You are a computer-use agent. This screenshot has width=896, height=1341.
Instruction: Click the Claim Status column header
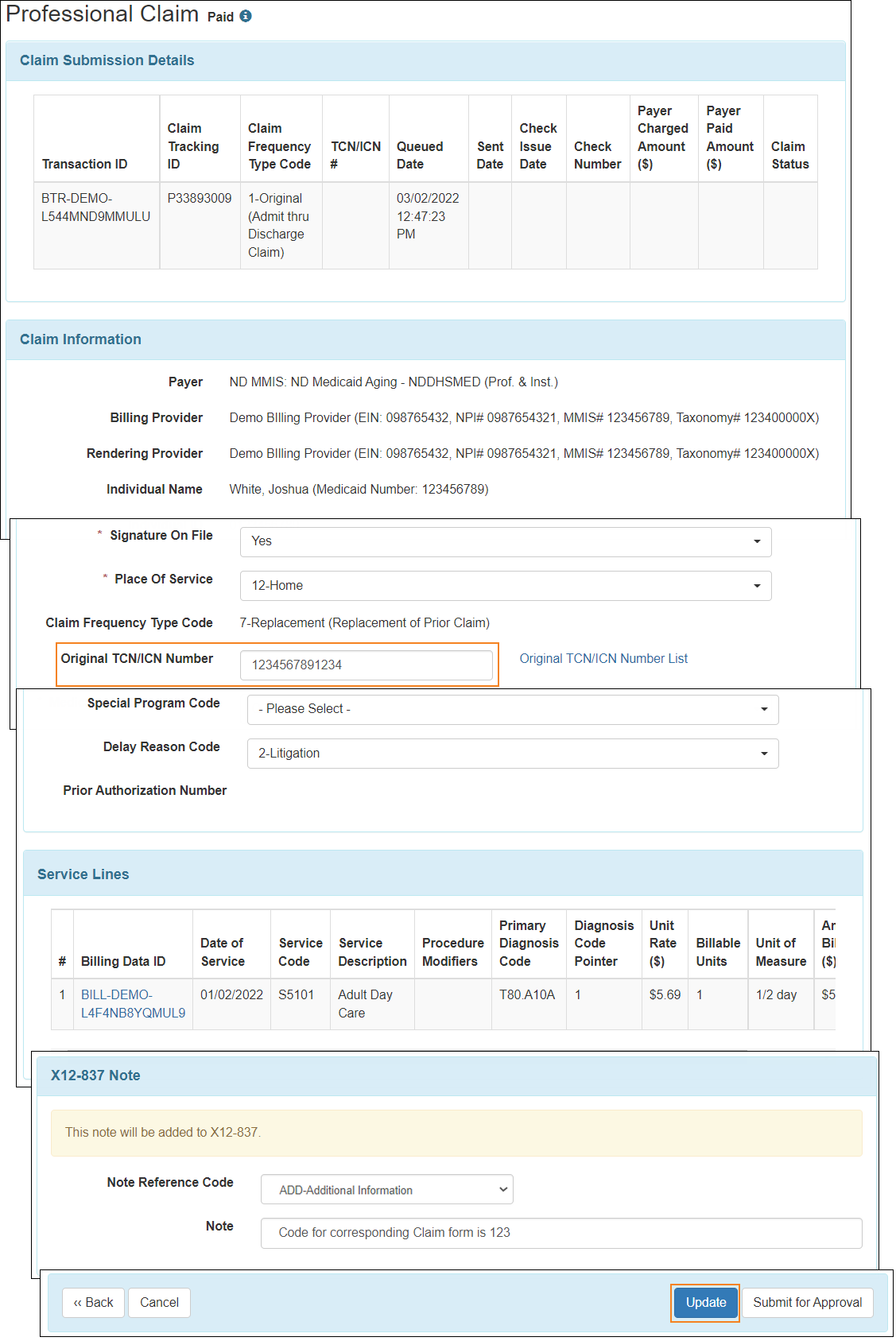click(789, 155)
